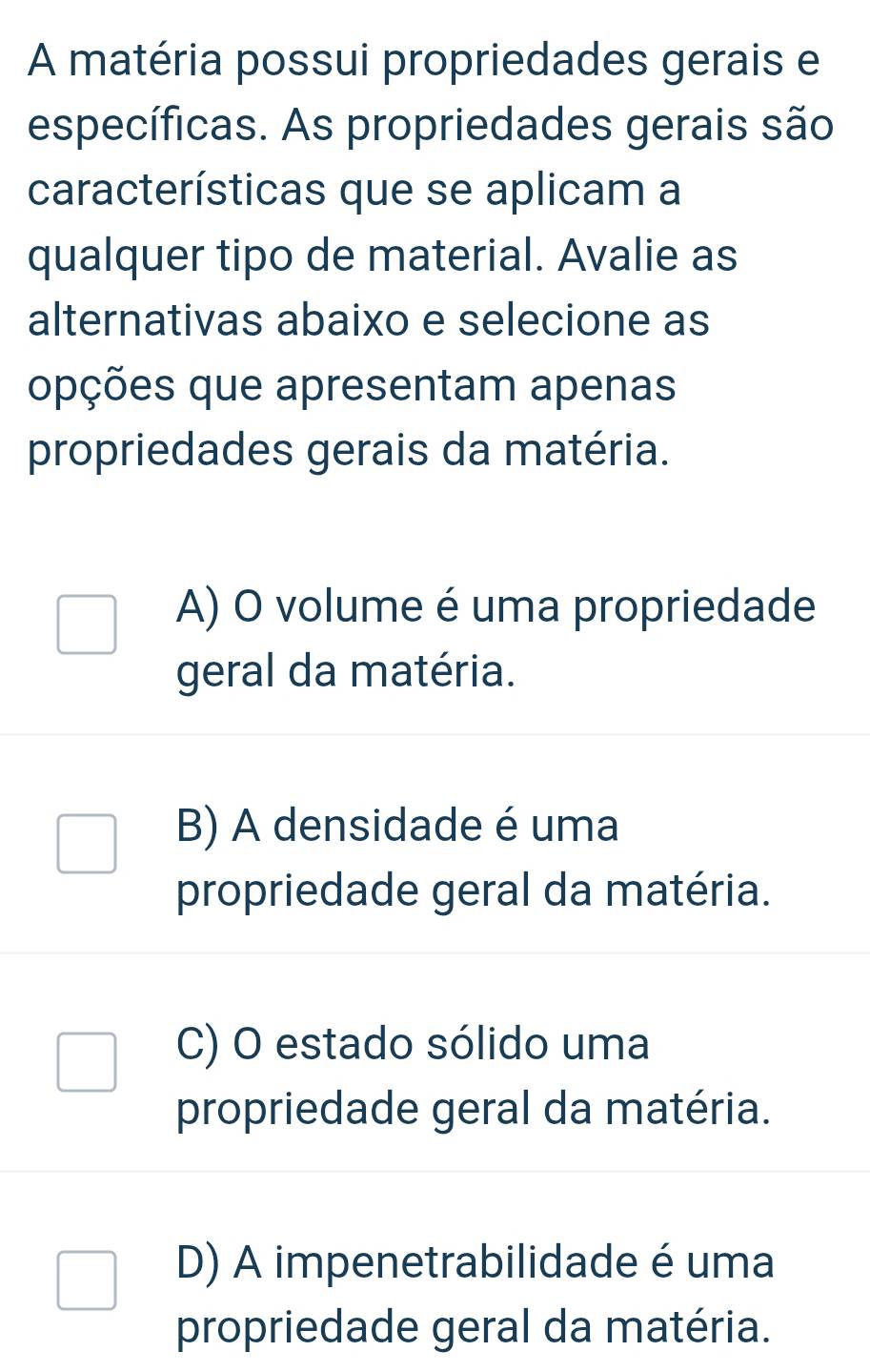Pick the answer text 'C) O estado sólido uma'
The image size is (870, 1372).
(413, 1043)
